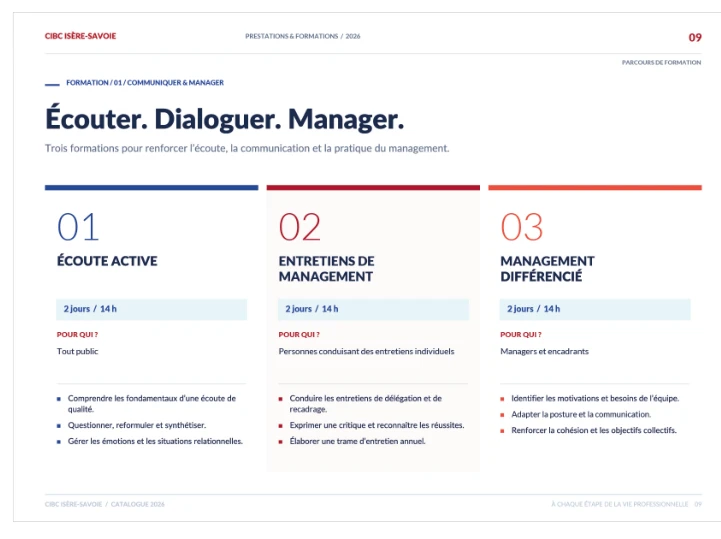Click Personnes conduisant des entretiens individuels

tap(366, 351)
